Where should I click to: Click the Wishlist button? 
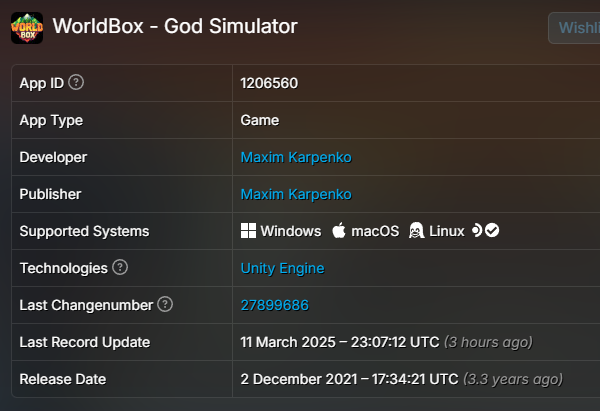[x=574, y=28]
